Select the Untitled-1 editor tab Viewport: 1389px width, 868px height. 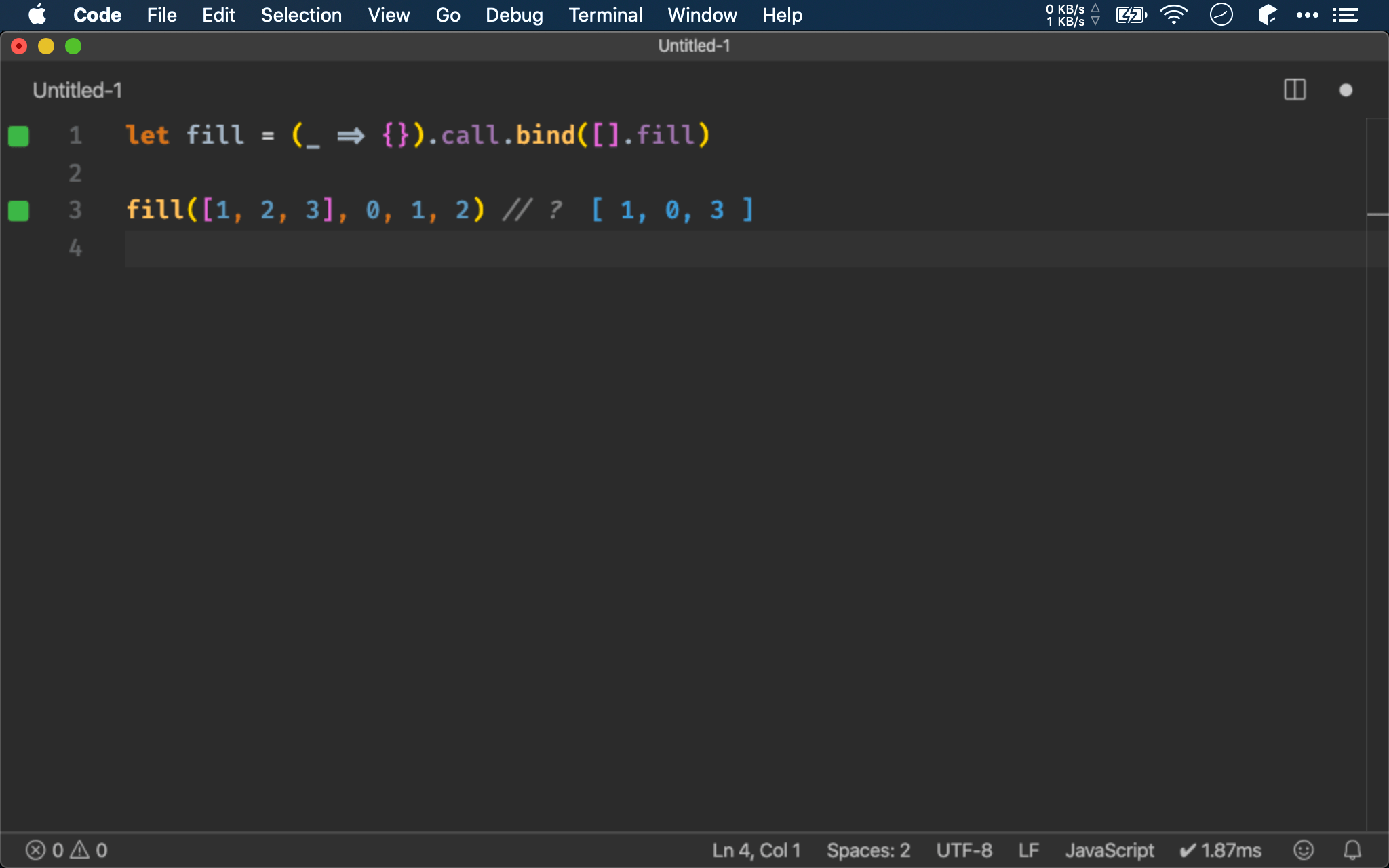pos(77,90)
